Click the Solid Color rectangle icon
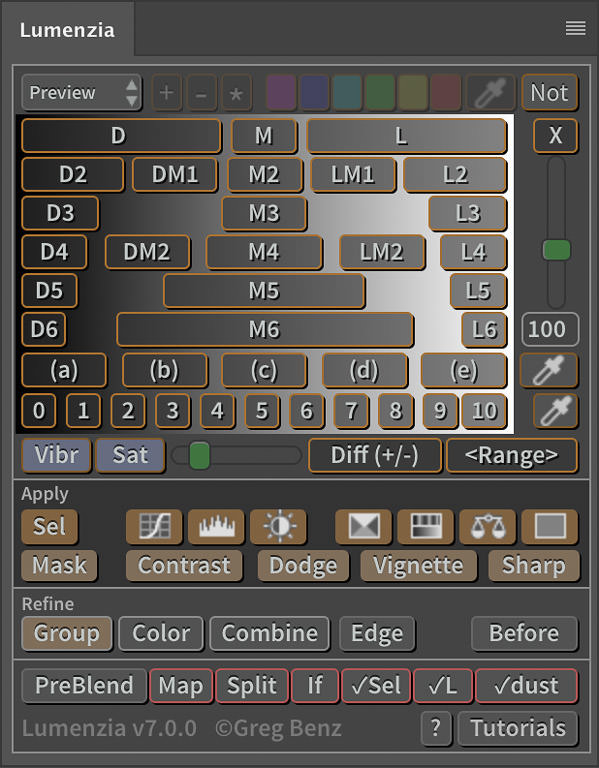This screenshot has width=599, height=768. click(x=550, y=527)
